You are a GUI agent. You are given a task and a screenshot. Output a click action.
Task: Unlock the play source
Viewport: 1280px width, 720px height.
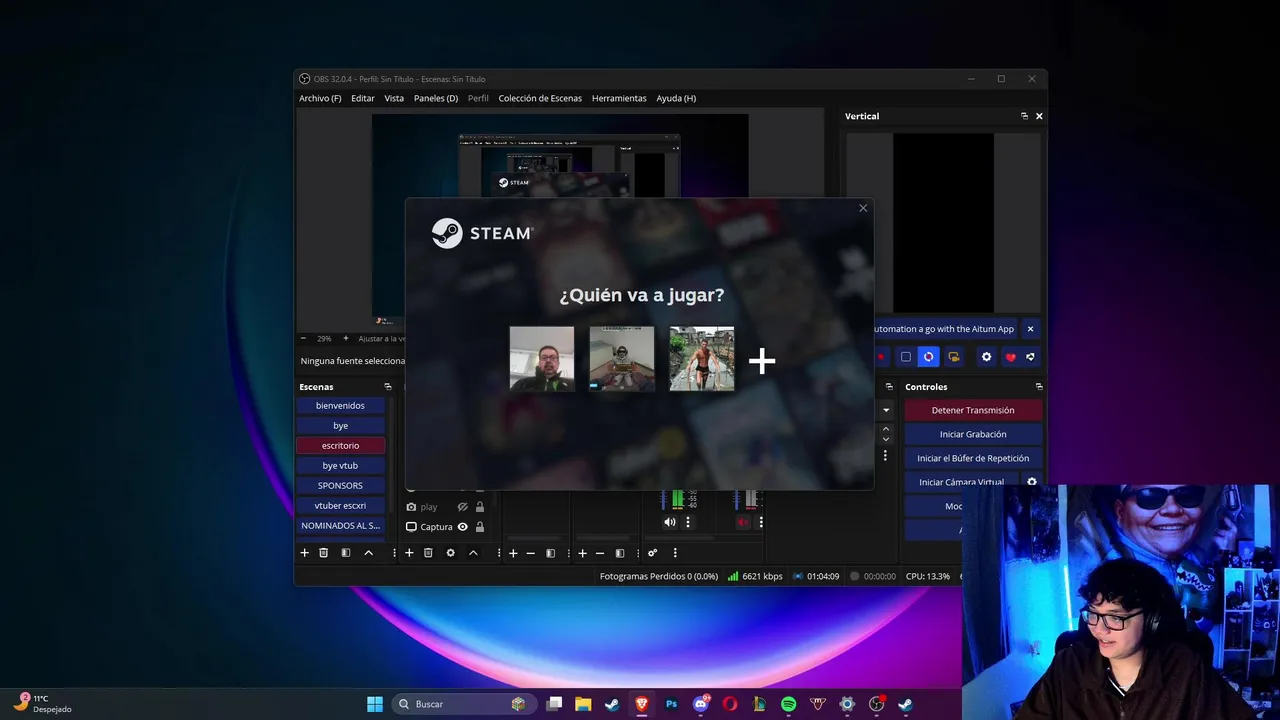click(480, 507)
